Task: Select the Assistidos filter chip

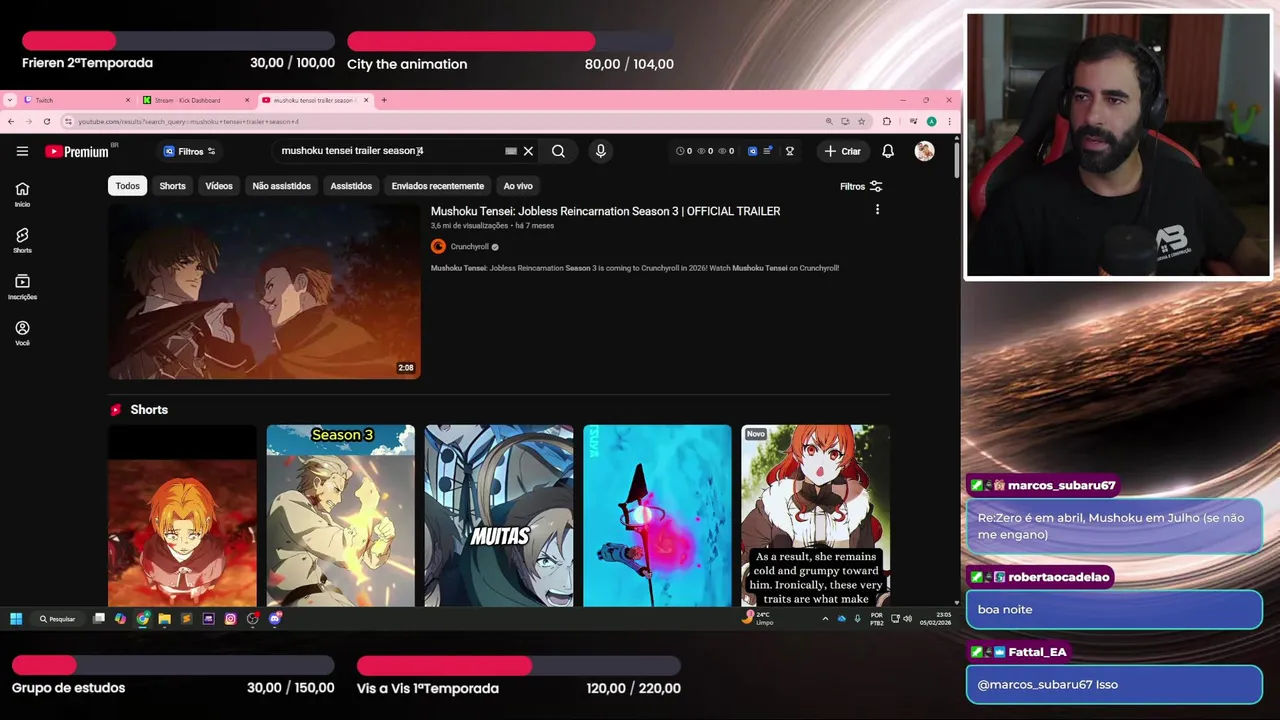Action: [x=351, y=186]
